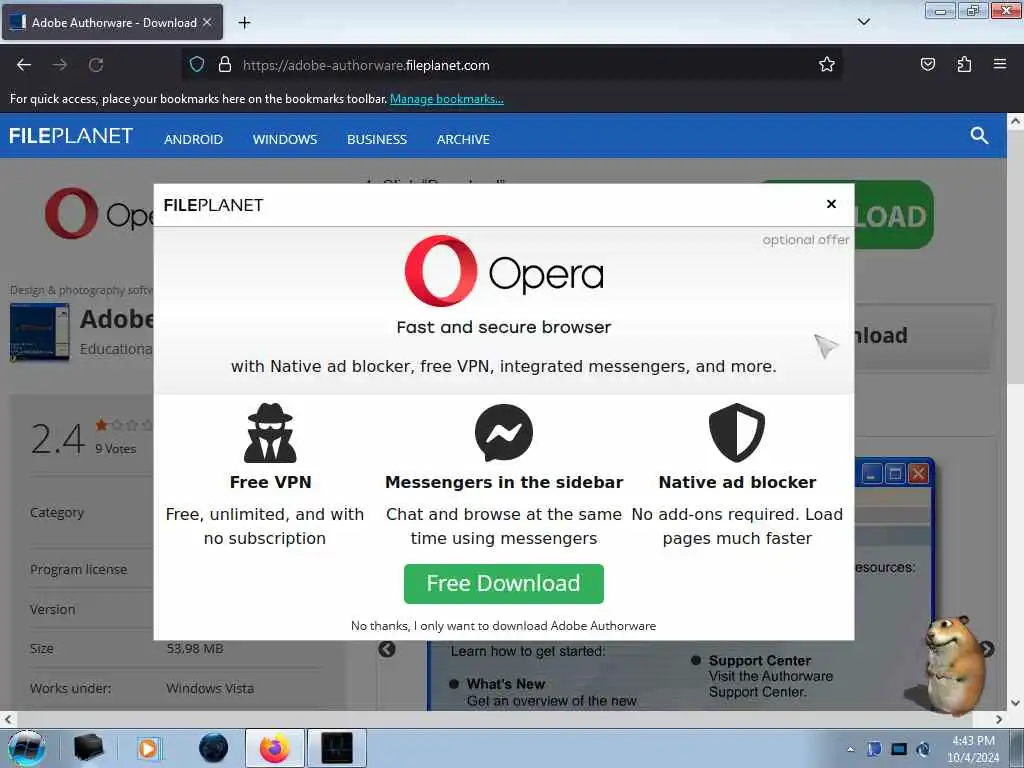Click the Opera logo in popup

coord(504,271)
